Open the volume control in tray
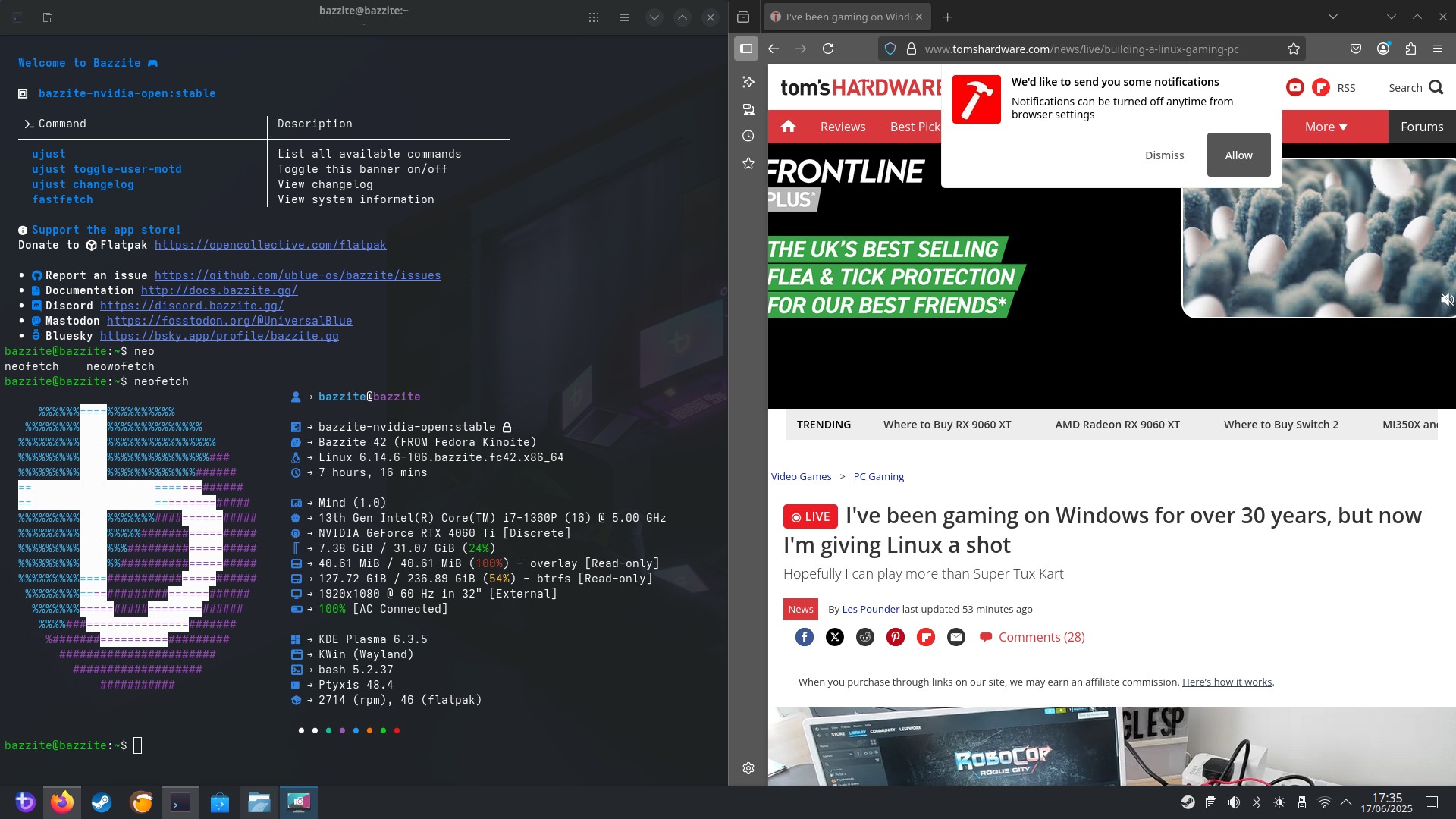Image resolution: width=1456 pixels, height=819 pixels. (x=1234, y=802)
